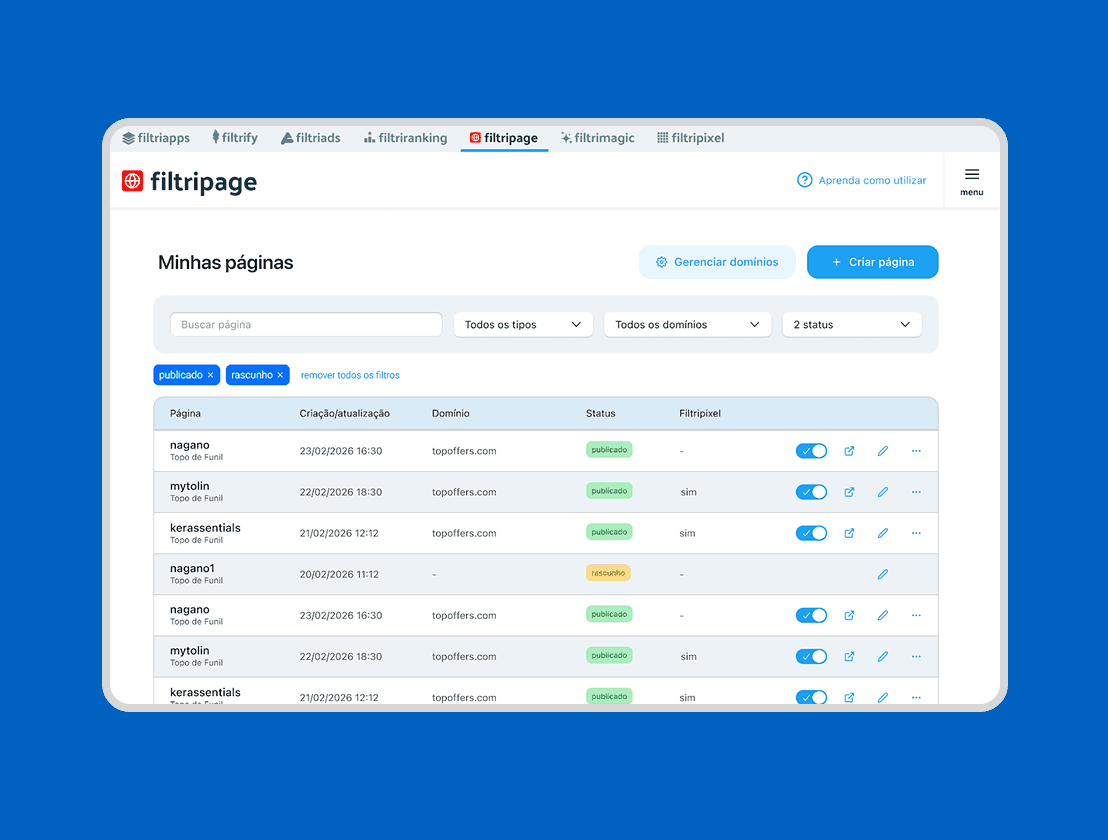Image resolution: width=1108 pixels, height=840 pixels.
Task: Open external link for first nagano row
Action: pos(849,451)
